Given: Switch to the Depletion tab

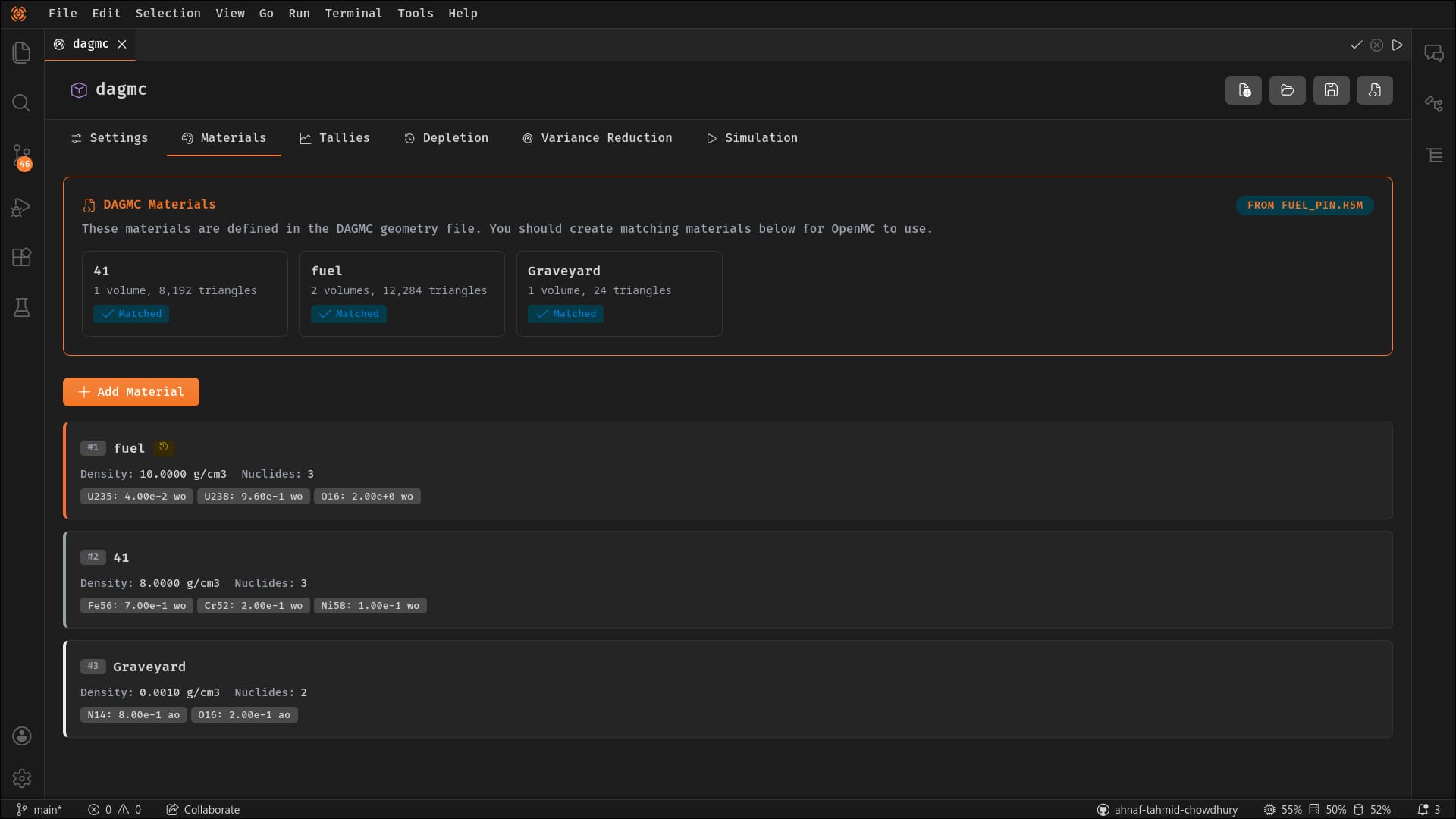Looking at the screenshot, I should tap(446, 138).
